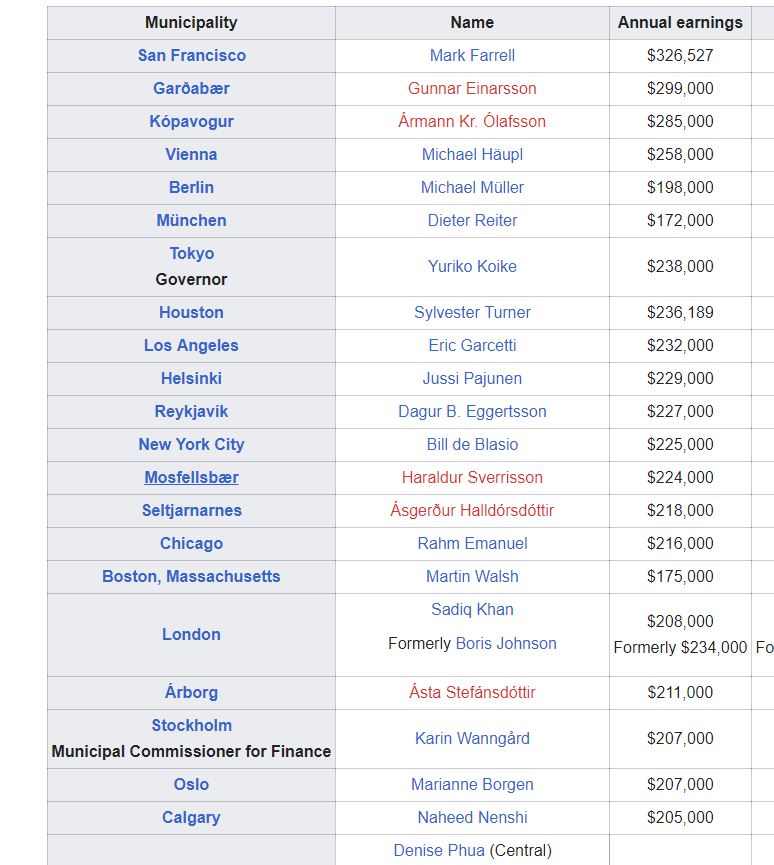Click the Mark Farrell name link
Screen dimensions: 774x865
472,55
